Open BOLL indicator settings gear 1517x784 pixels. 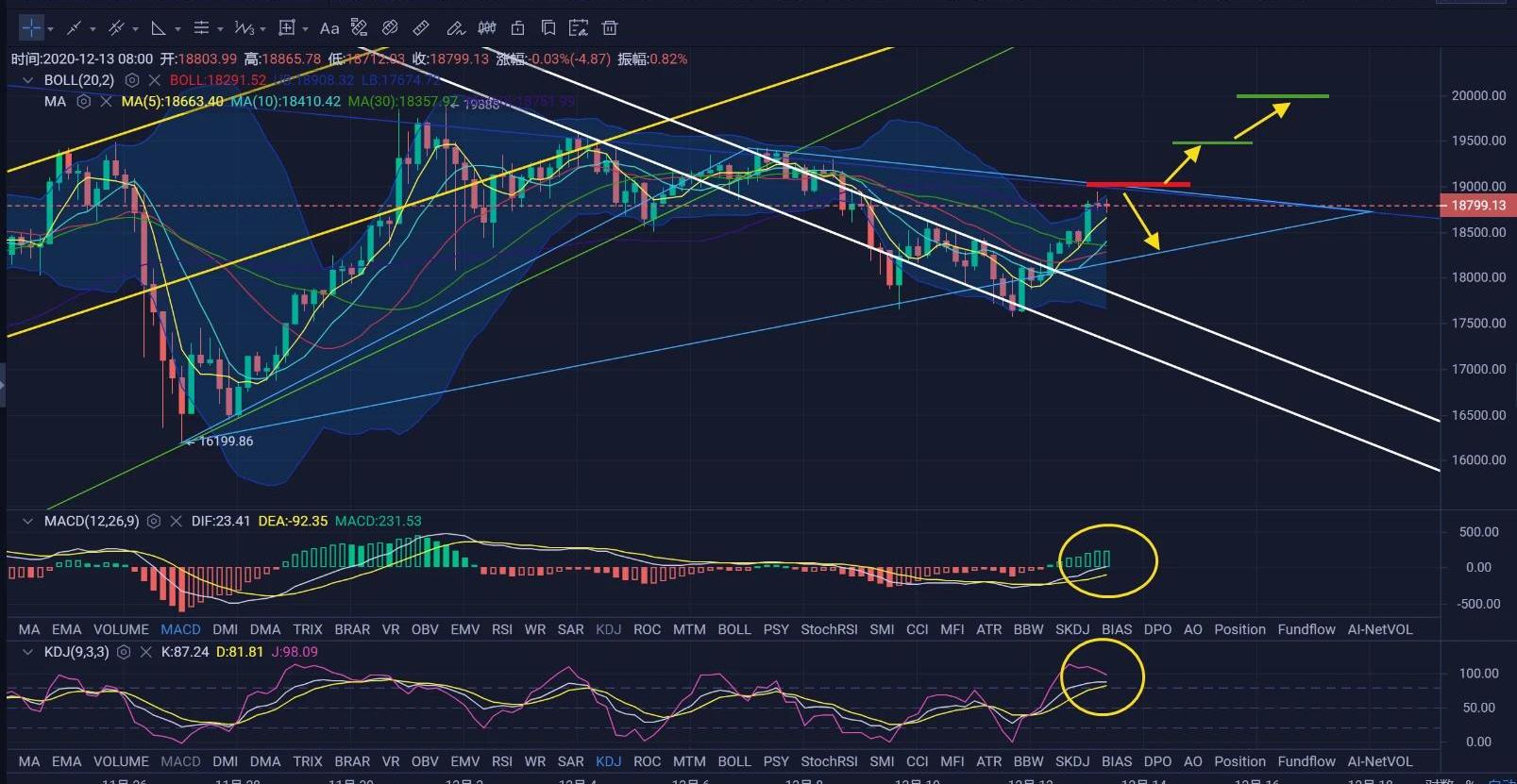[x=132, y=80]
